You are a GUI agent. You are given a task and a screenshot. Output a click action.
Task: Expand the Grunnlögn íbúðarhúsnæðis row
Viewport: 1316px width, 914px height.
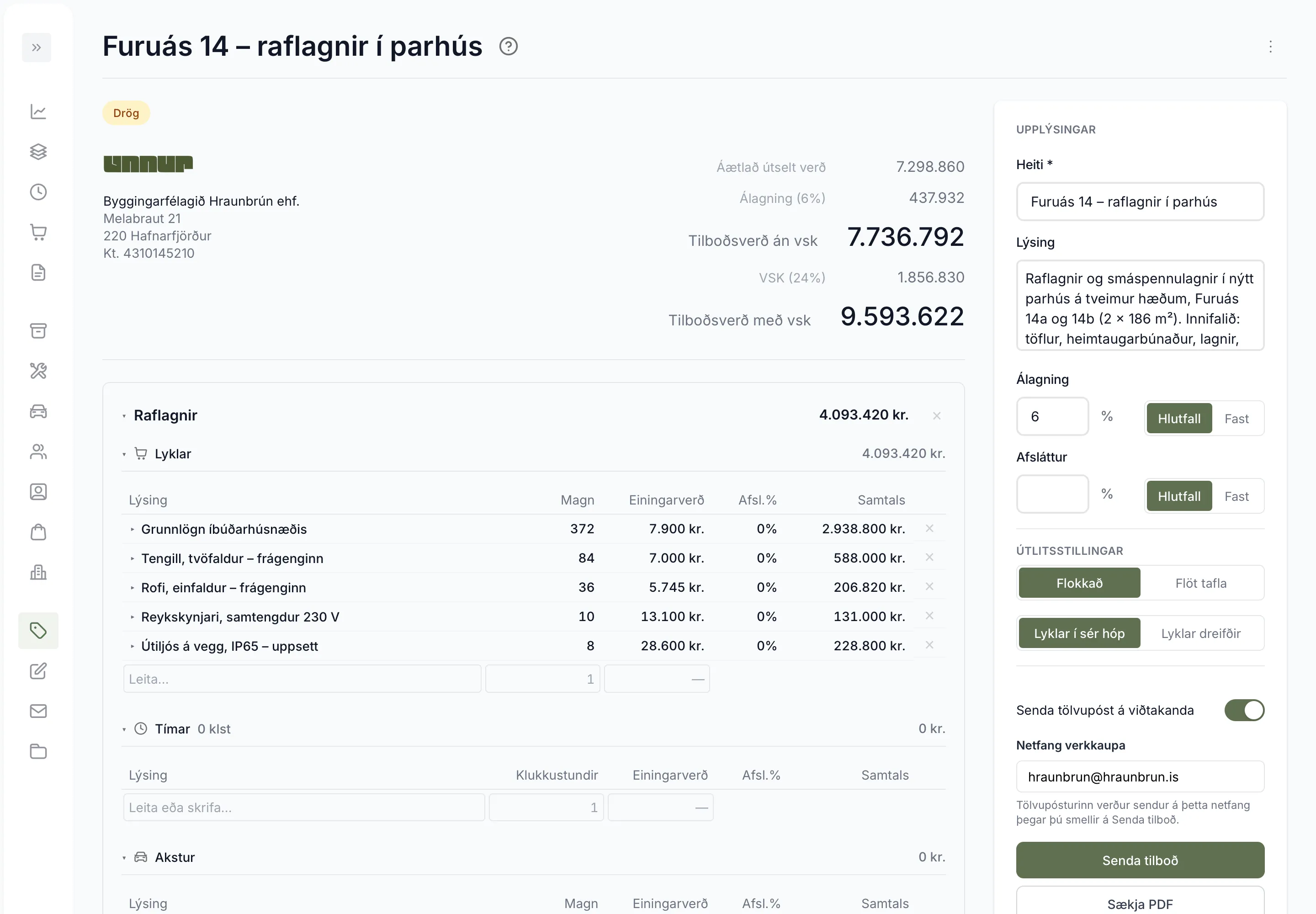tap(133, 530)
